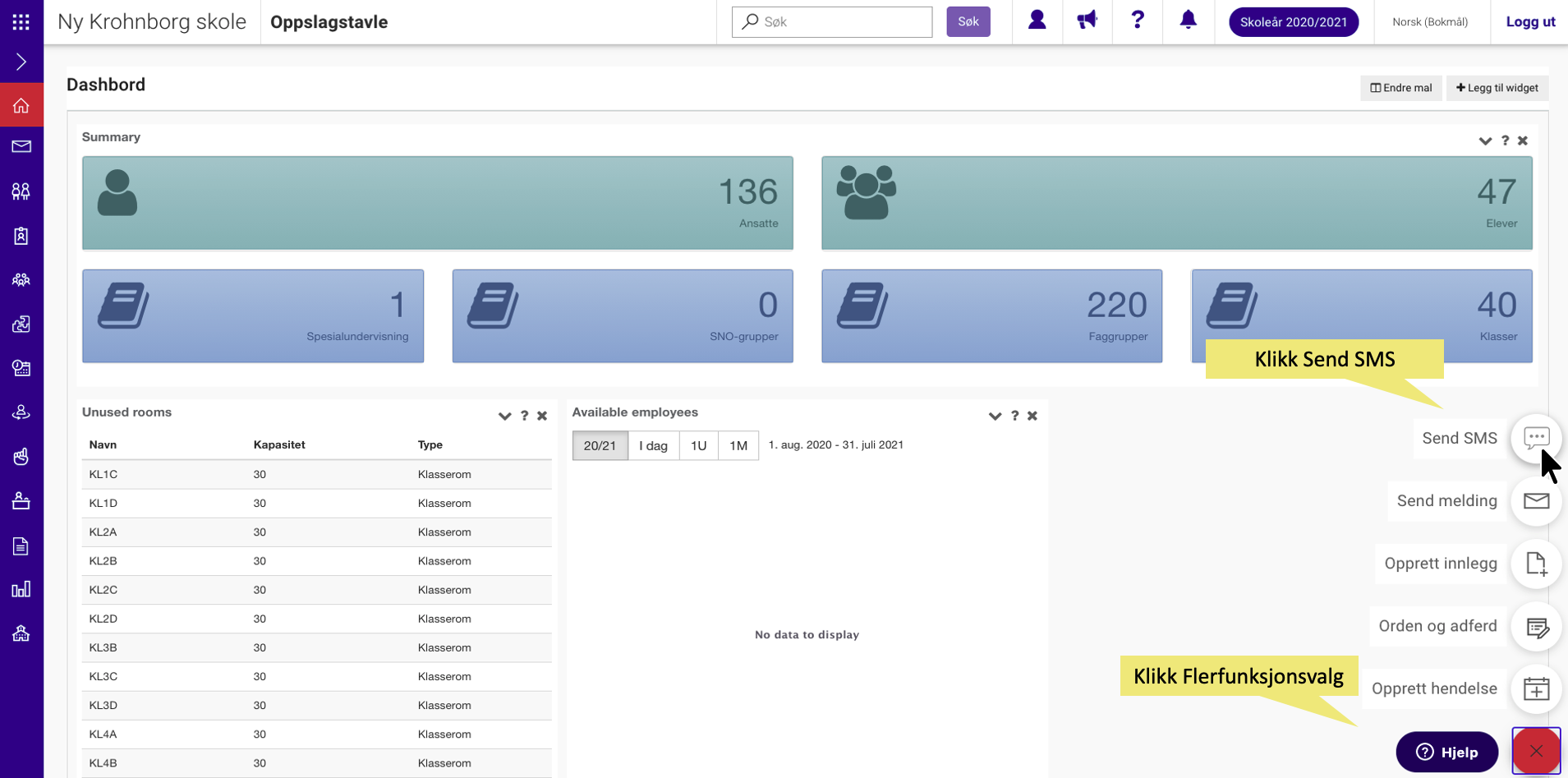Close the Unused rooms widget

(x=542, y=416)
